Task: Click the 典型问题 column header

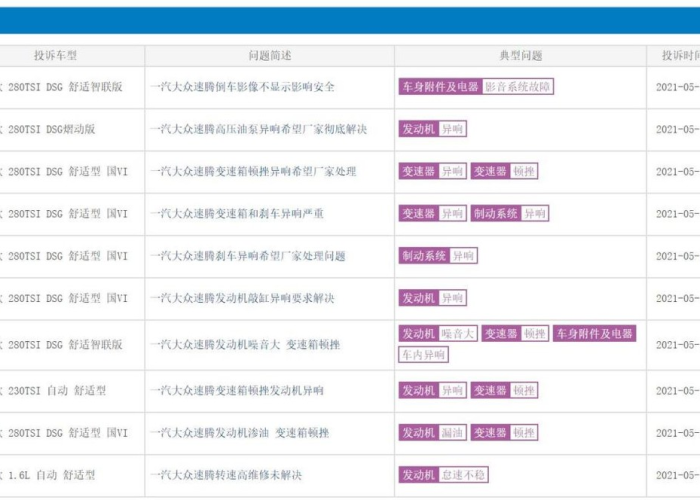Action: [521, 56]
